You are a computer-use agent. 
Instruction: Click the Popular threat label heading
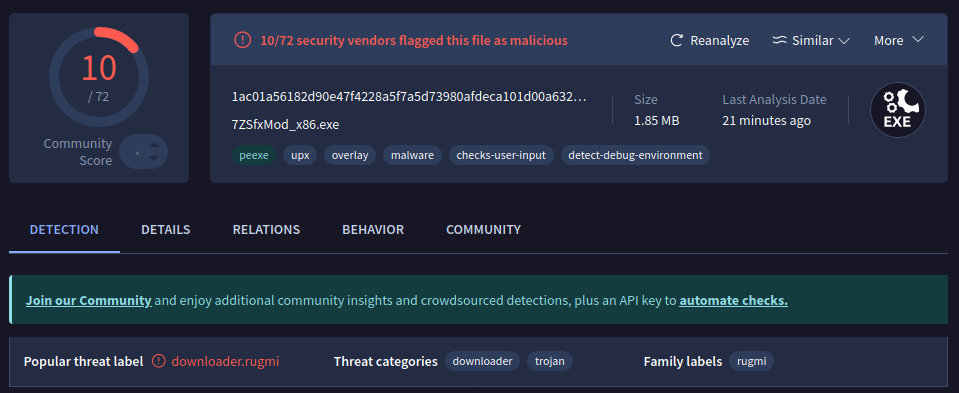(x=83, y=361)
